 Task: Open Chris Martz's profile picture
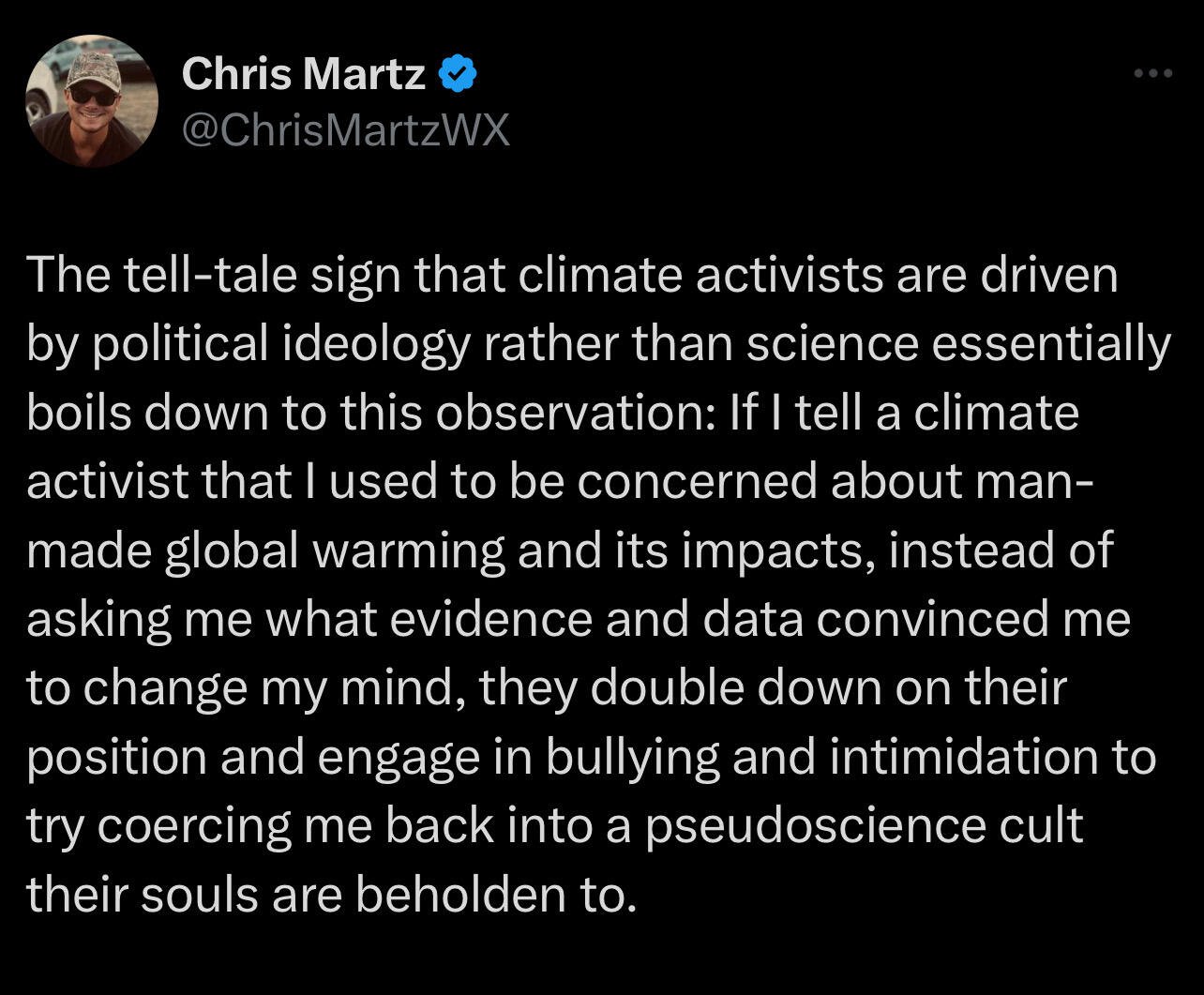pos(91,101)
